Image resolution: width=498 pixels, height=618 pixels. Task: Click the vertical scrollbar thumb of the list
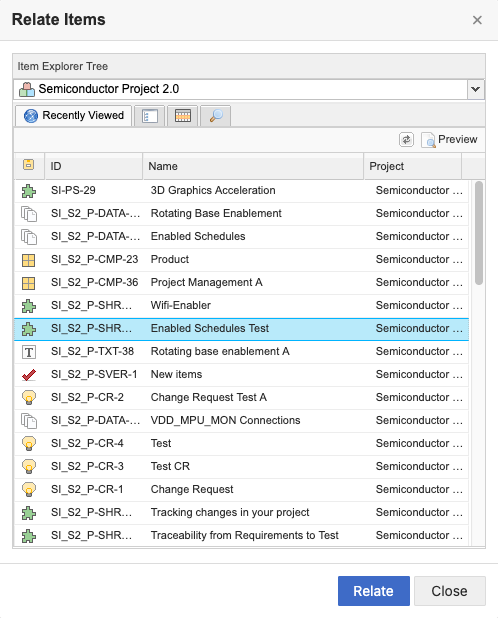[x=479, y=233]
